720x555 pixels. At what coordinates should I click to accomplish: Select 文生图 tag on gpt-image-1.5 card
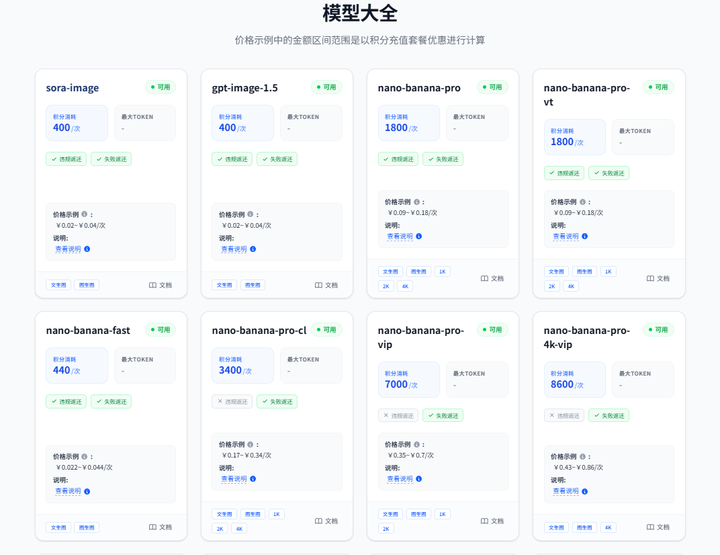pyautogui.click(x=224, y=285)
